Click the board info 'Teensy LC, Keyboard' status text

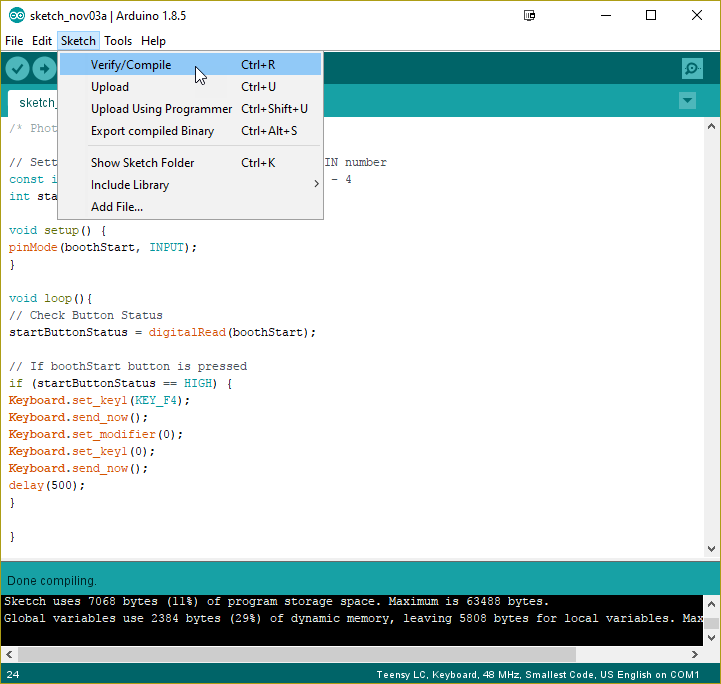538,674
